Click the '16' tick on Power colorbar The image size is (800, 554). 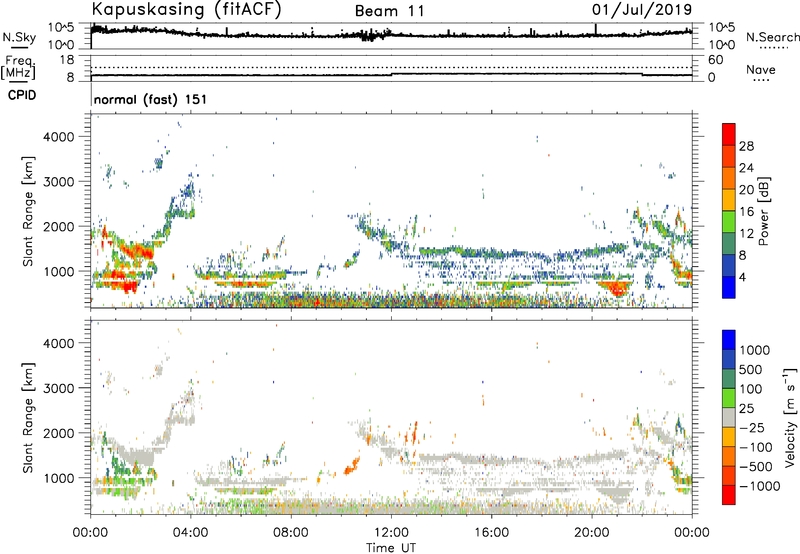click(x=746, y=212)
